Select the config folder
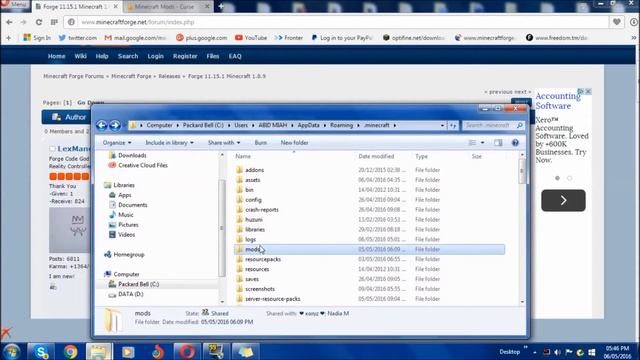 click(253, 200)
